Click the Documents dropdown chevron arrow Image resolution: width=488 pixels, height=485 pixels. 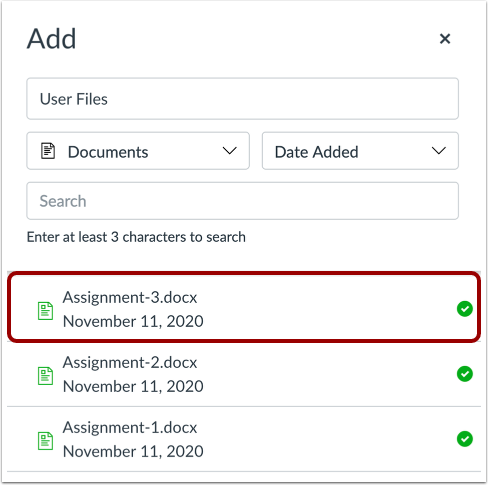click(x=230, y=151)
